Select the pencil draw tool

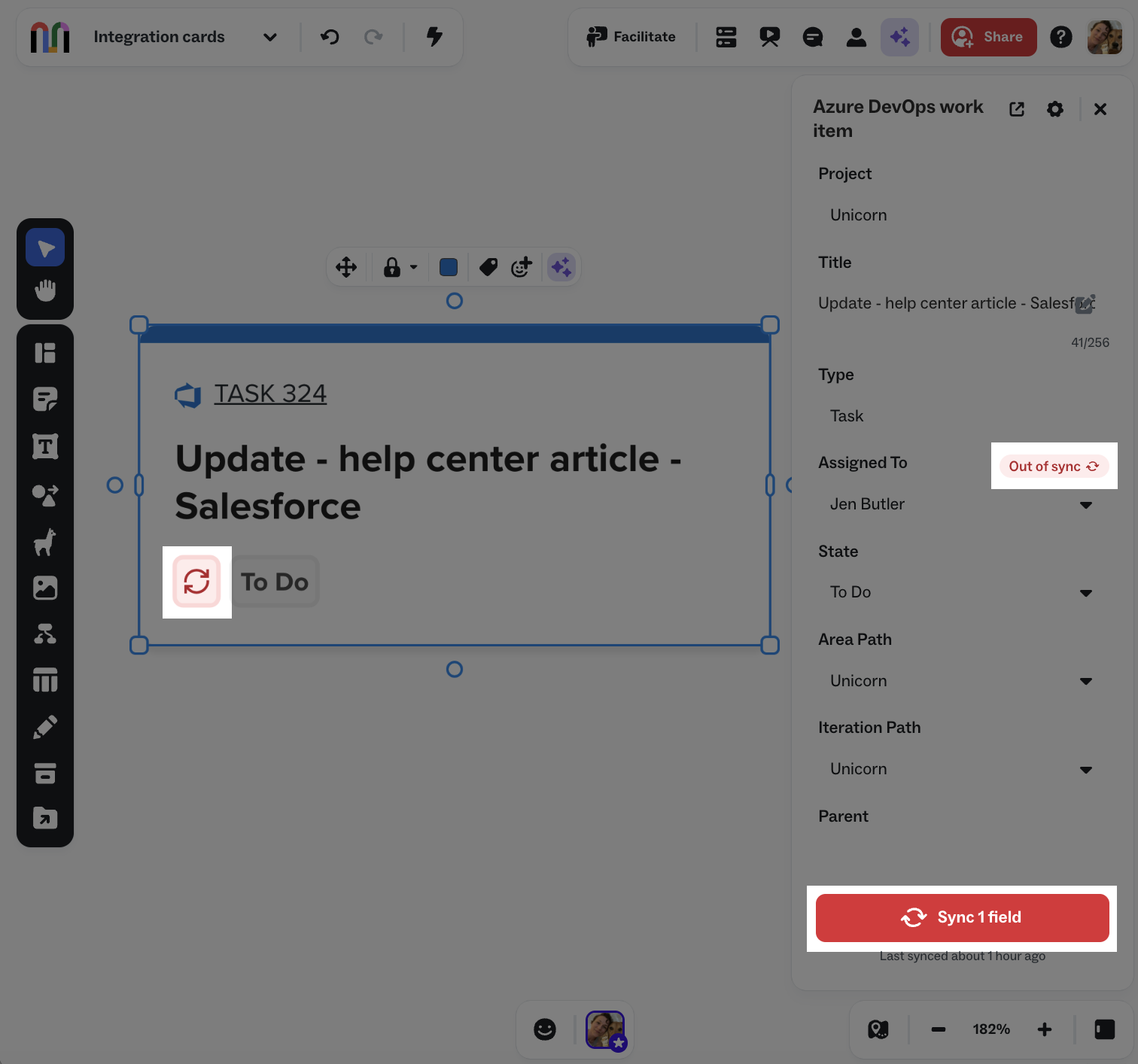45,727
